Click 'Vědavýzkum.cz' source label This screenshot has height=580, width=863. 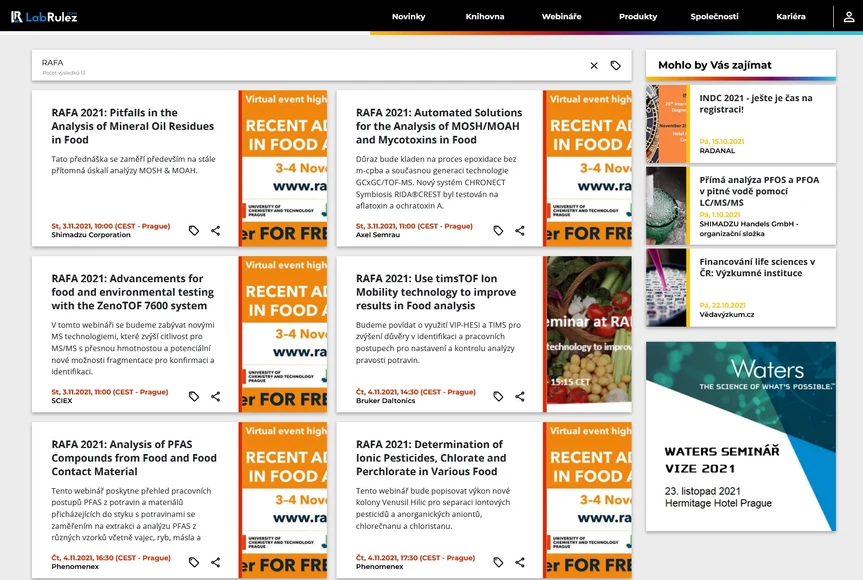[x=727, y=315]
